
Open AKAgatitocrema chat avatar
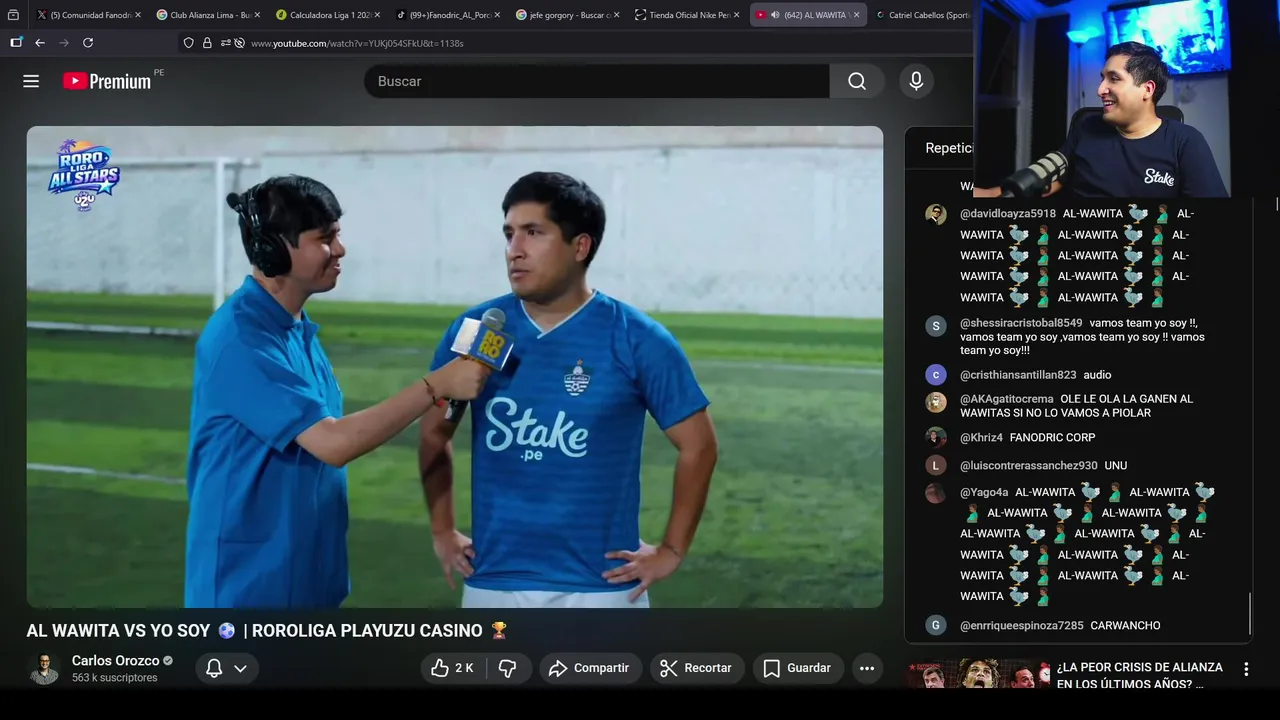[x=936, y=402]
